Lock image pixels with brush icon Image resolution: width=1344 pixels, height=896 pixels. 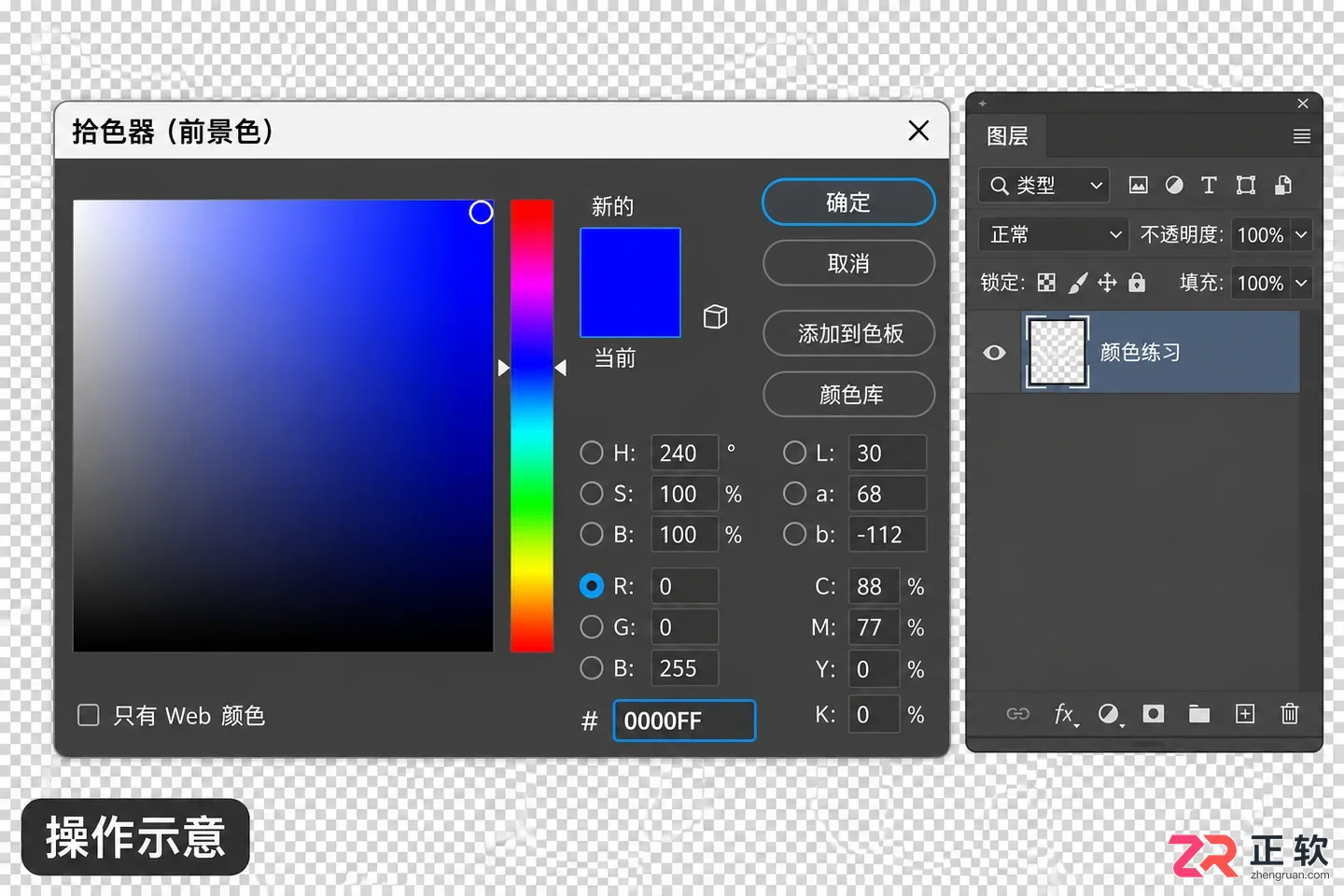[x=1077, y=283]
